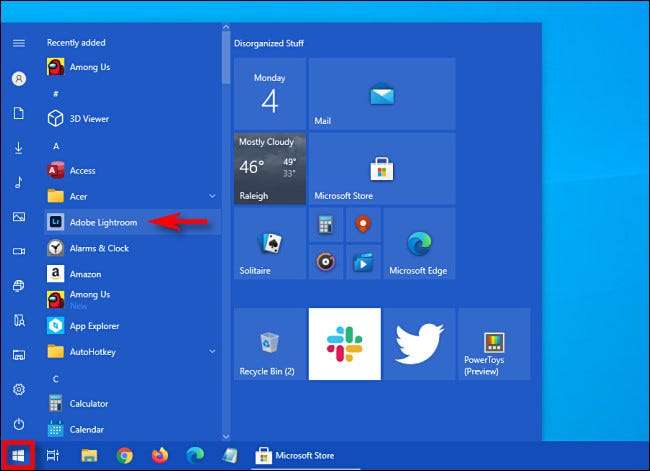This screenshot has height=471, width=650.
Task: Expand the Acer folder in the app list
Action: pos(211,196)
